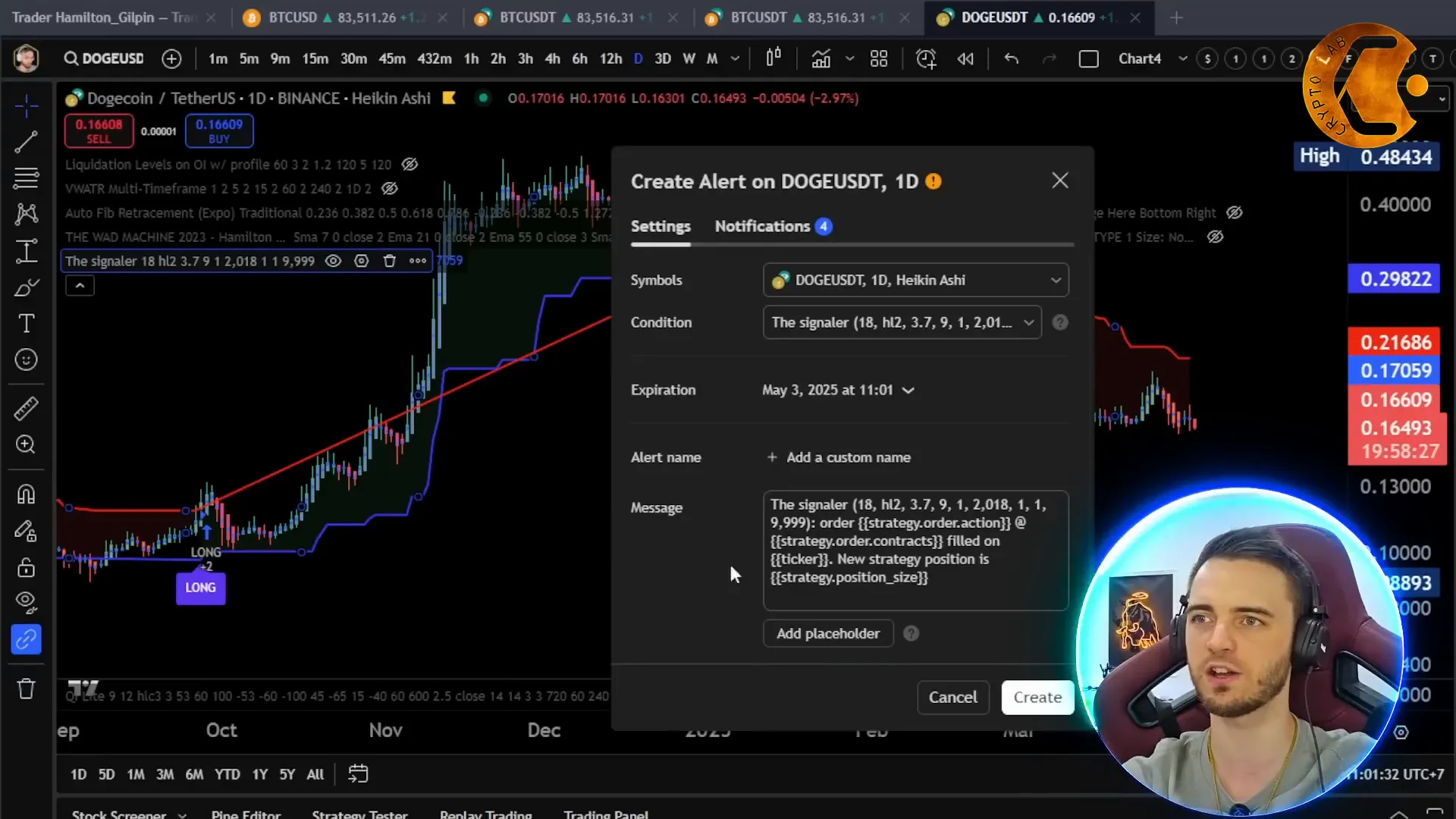Open the layout setup square icon

tap(1088, 58)
